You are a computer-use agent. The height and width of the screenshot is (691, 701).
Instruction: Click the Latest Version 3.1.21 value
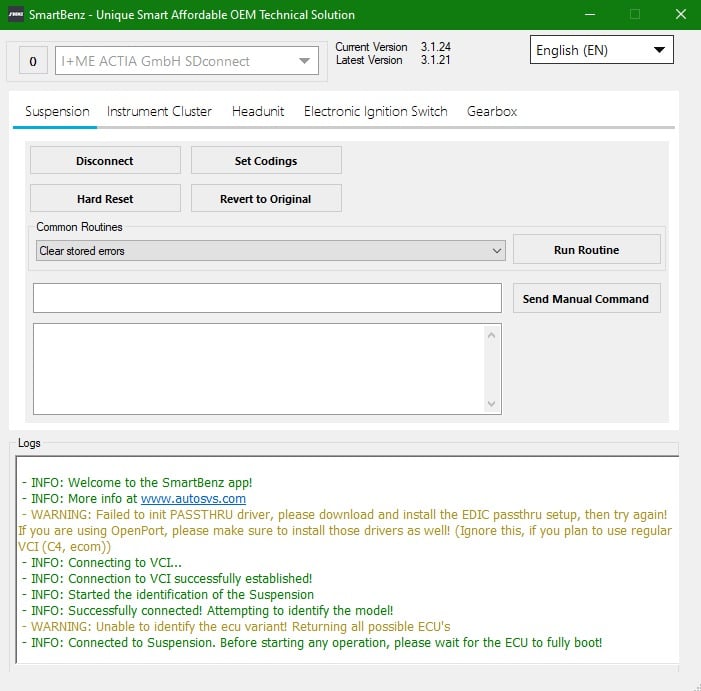click(x=435, y=60)
